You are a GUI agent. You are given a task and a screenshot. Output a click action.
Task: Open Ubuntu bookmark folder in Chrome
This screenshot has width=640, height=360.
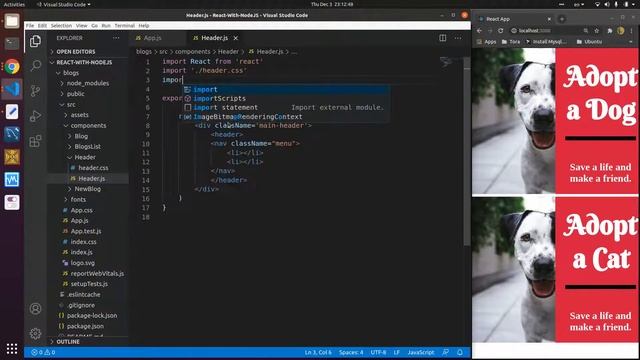(x=589, y=42)
